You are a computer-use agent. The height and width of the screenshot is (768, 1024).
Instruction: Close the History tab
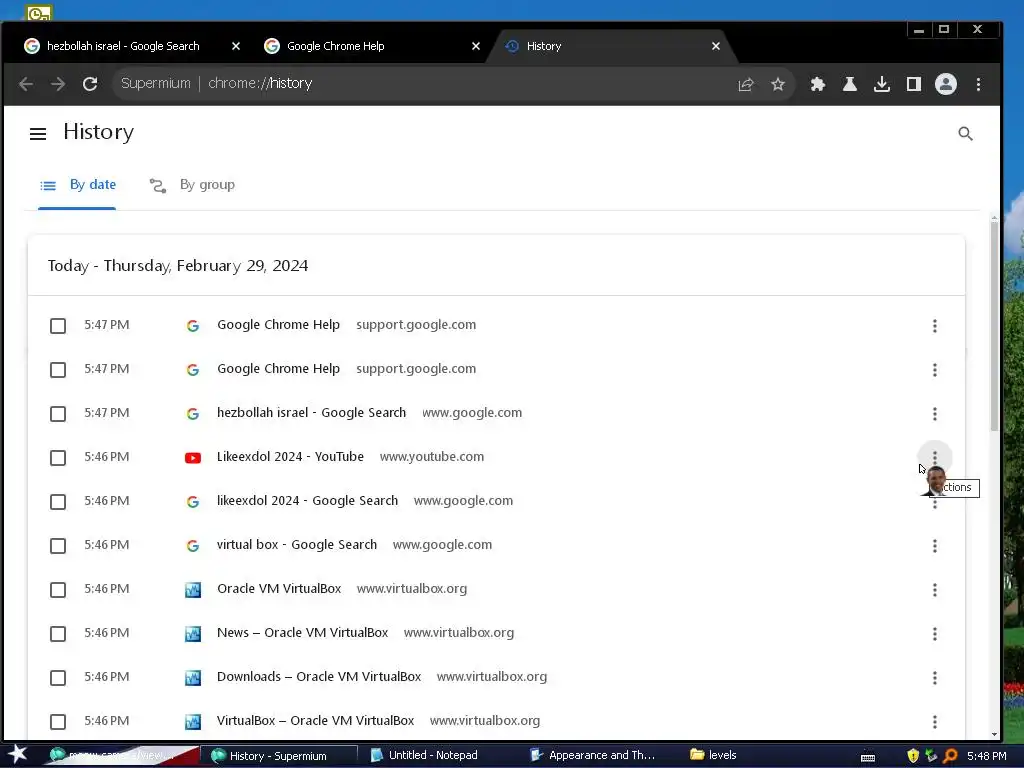716,46
